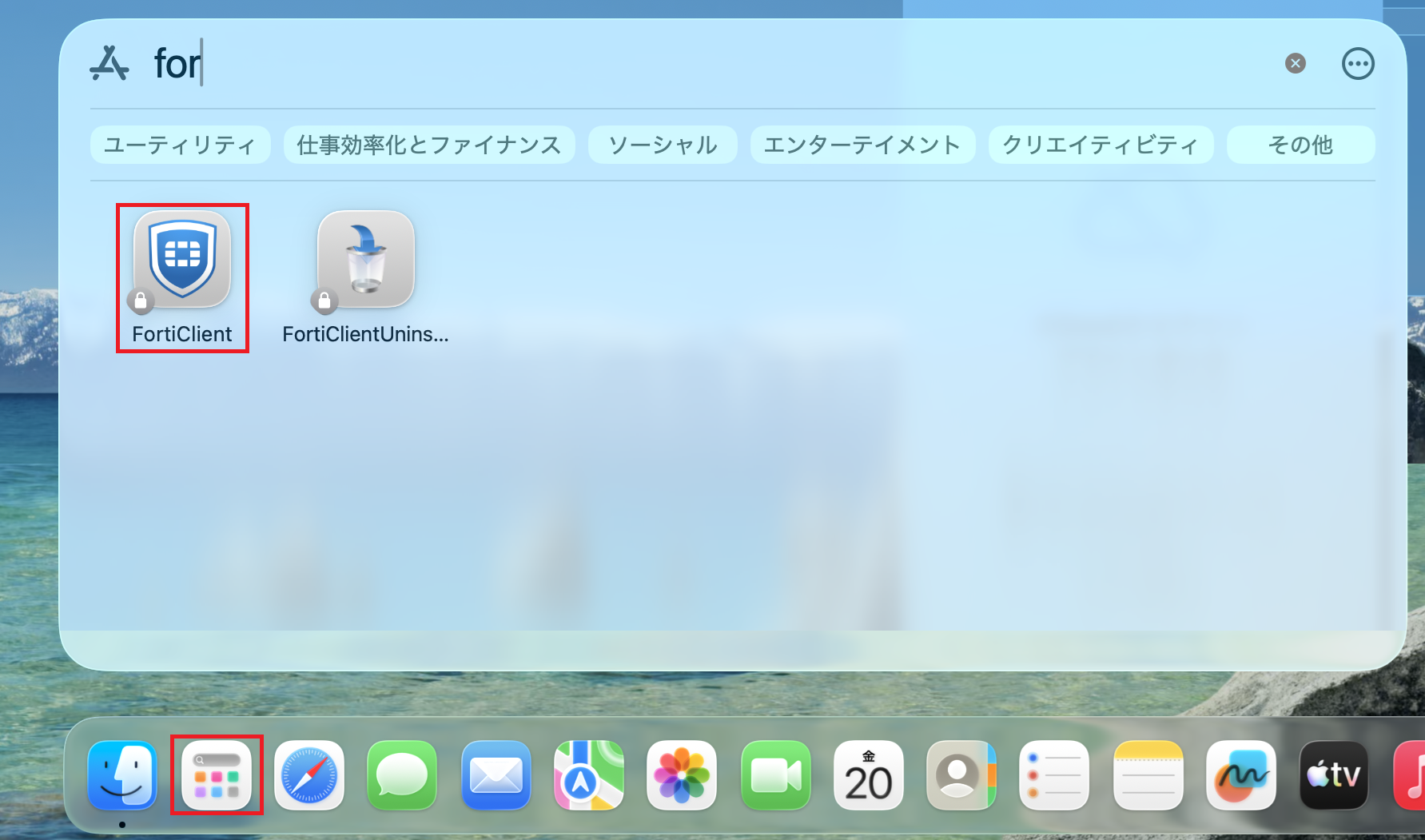1425x840 pixels.
Task: Launch Apple TV from the Dock
Action: 1333,774
